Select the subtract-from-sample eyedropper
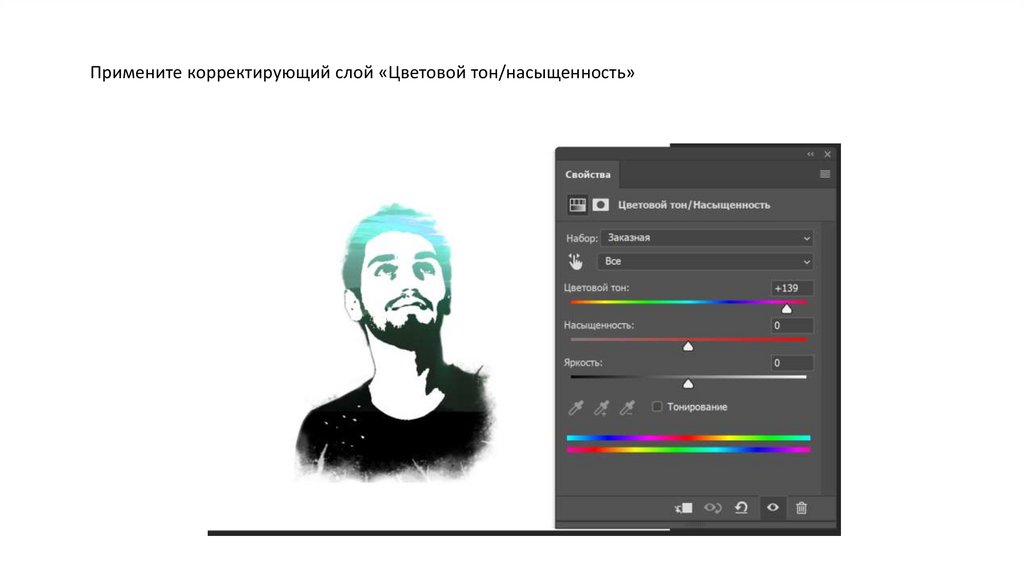Screen dimensions: 1024x574 coord(627,408)
